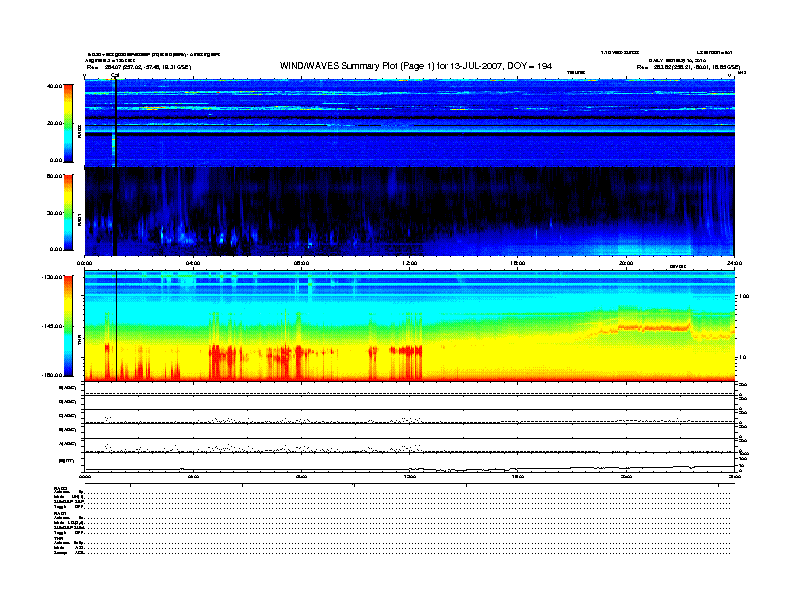
Task: Click the red-orange line feature in TNR spectrogram
Action: (x=655, y=328)
